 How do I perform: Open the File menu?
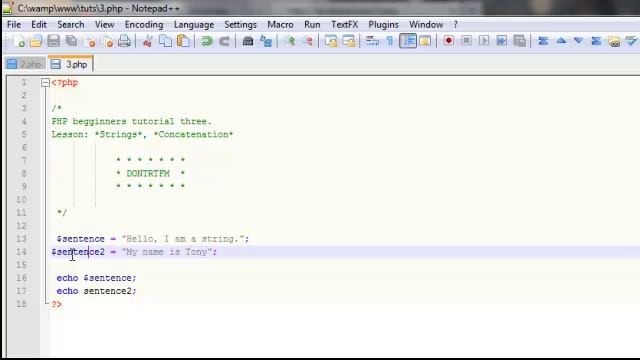click(x=14, y=25)
